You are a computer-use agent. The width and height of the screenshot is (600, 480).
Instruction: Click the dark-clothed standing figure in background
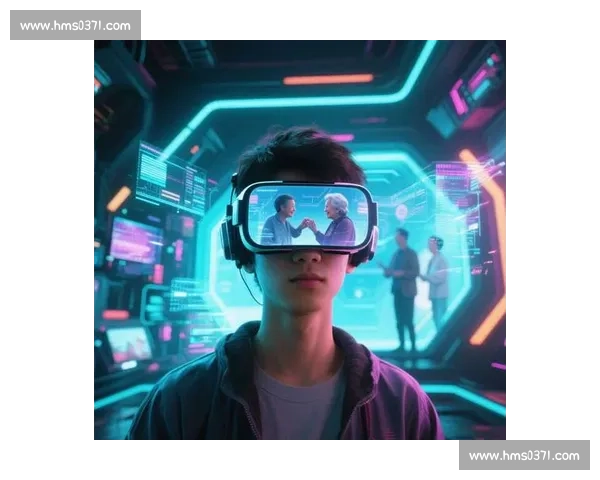403,285
